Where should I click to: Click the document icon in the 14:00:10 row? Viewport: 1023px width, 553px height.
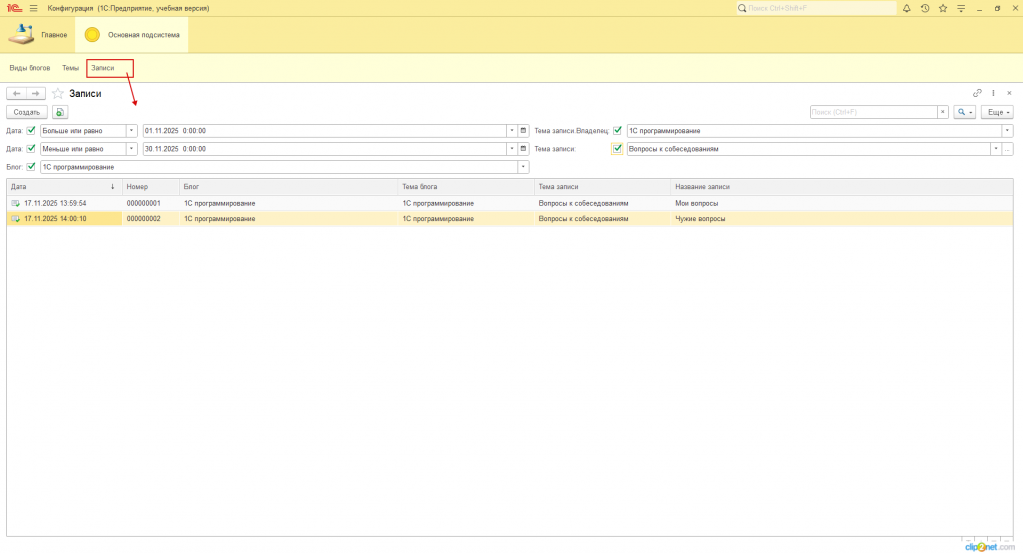tap(16, 219)
